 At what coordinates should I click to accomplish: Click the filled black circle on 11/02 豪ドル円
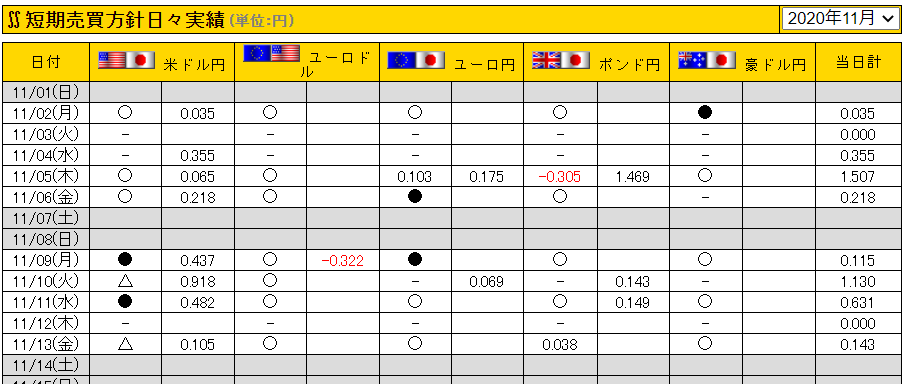(x=705, y=113)
